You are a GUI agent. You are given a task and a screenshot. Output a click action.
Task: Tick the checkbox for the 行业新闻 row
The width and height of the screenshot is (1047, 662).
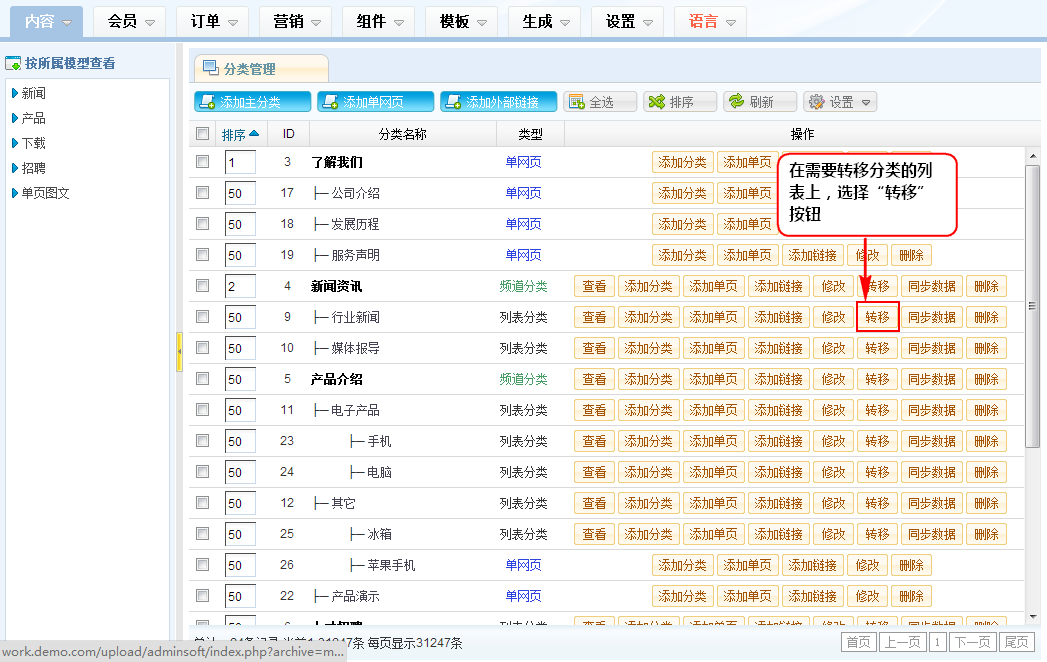pyautogui.click(x=203, y=317)
